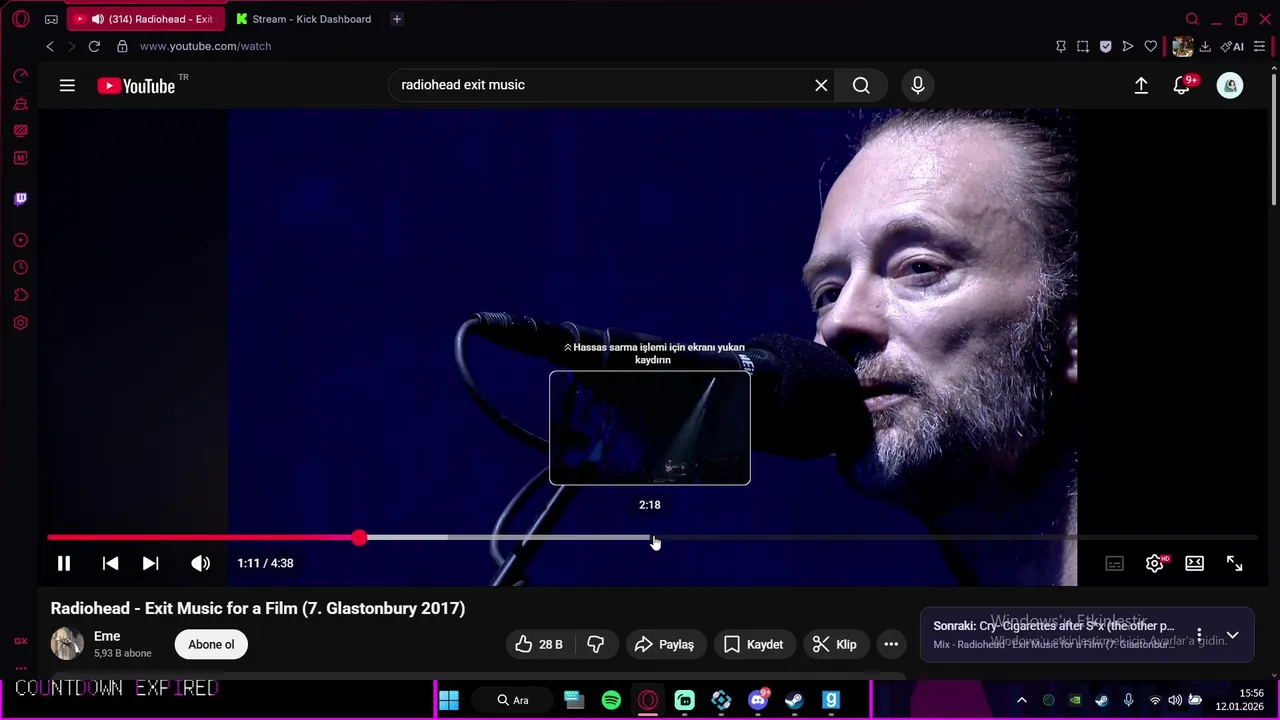Open History clock icon in sidebar
Screen dimensions: 1280x720
click(x=20, y=268)
